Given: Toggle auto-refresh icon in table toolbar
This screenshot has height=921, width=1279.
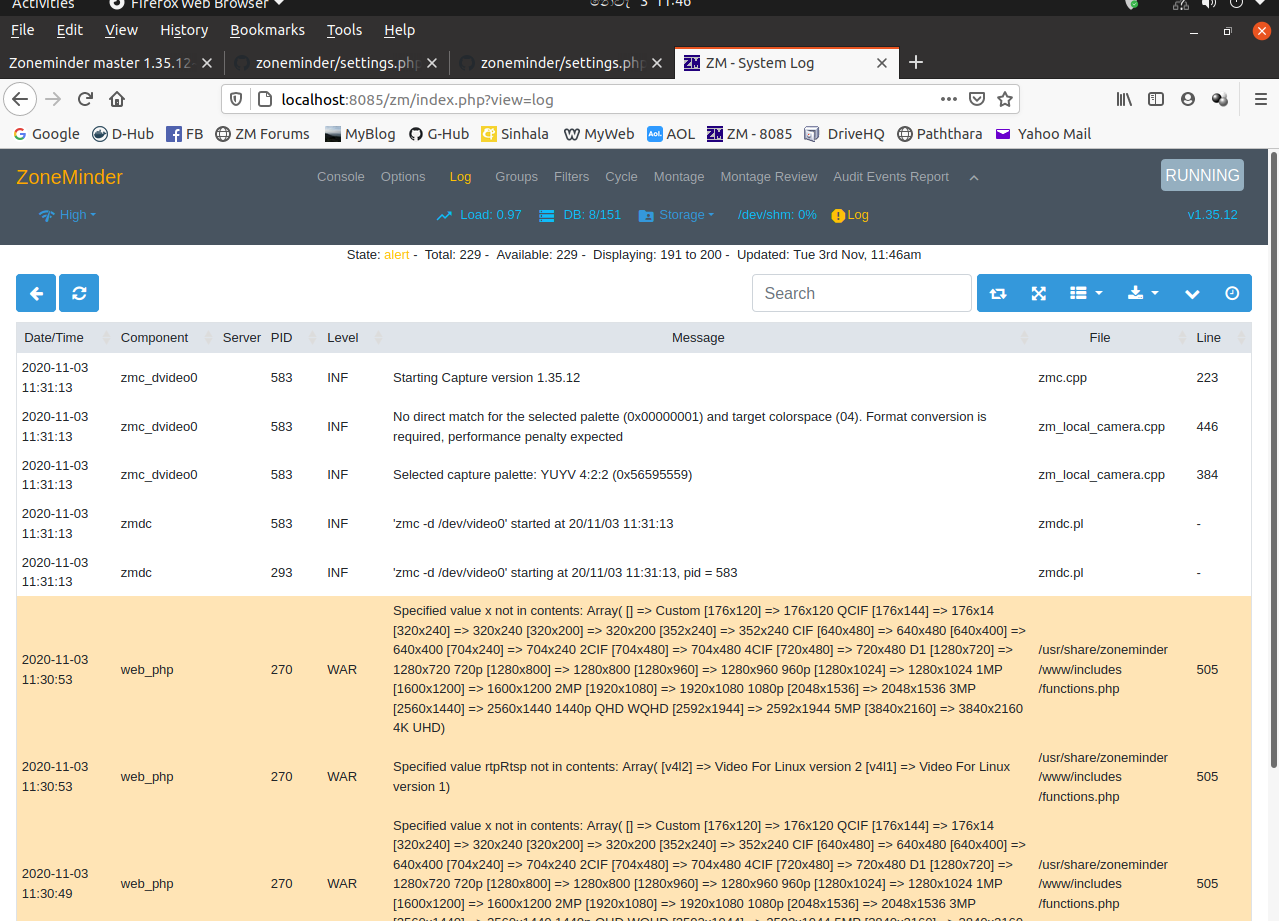Looking at the screenshot, I should pyautogui.click(x=998, y=293).
